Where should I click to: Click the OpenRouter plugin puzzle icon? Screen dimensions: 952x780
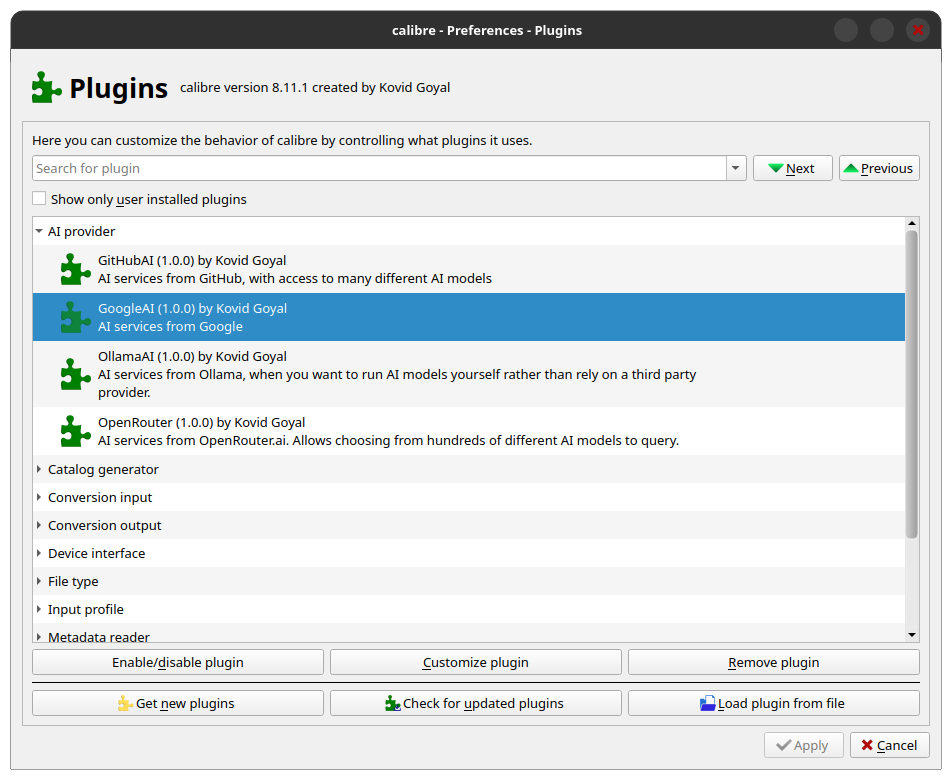(75, 431)
